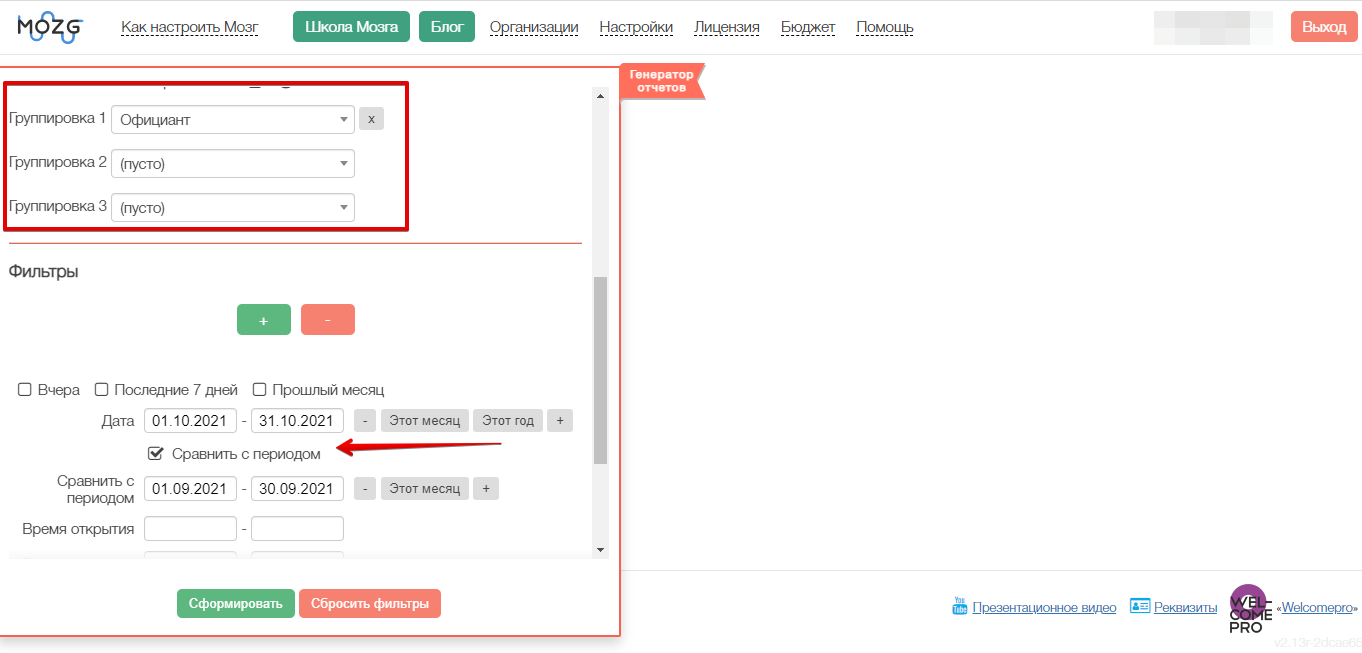
Task: Click the YouTube icon near Презентационное видео
Action: click(x=959, y=606)
